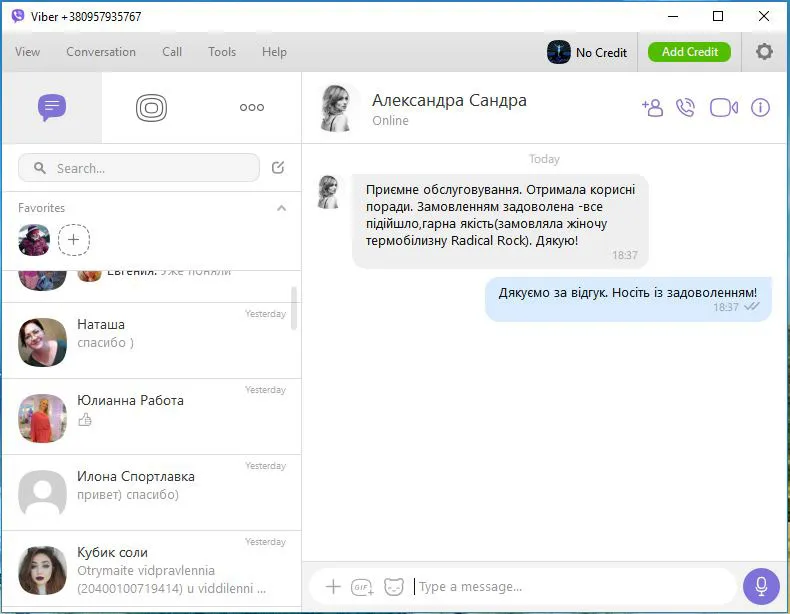
Task: Click the Favorites section label
Action: [41, 208]
